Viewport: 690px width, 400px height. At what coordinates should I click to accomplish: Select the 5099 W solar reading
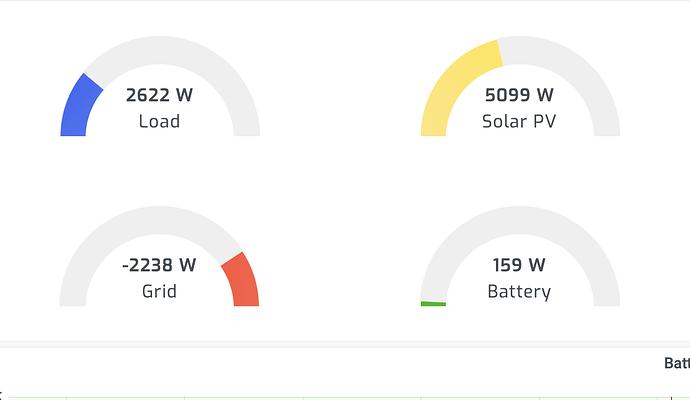pyautogui.click(x=519, y=95)
